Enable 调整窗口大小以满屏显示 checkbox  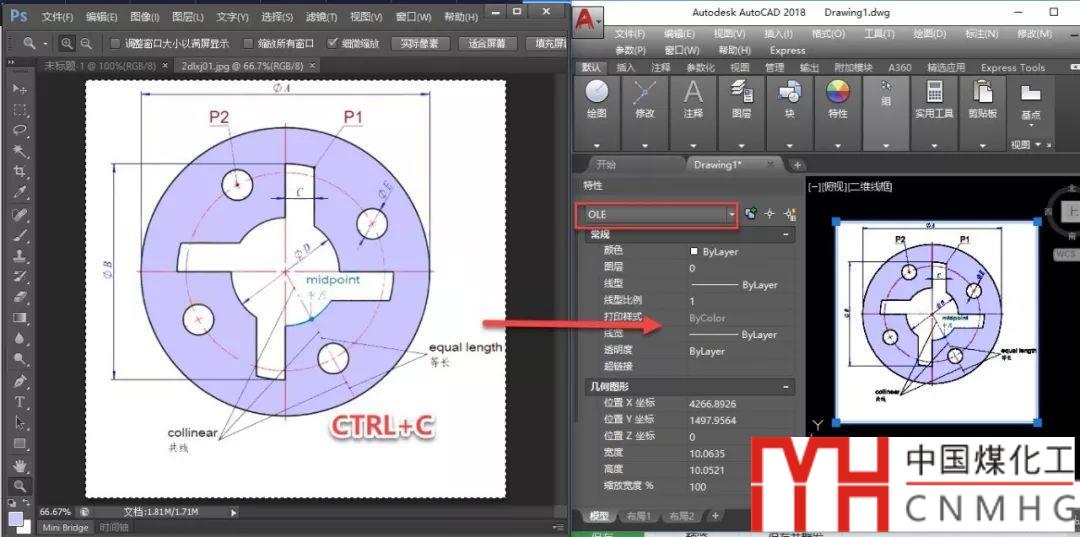point(116,44)
